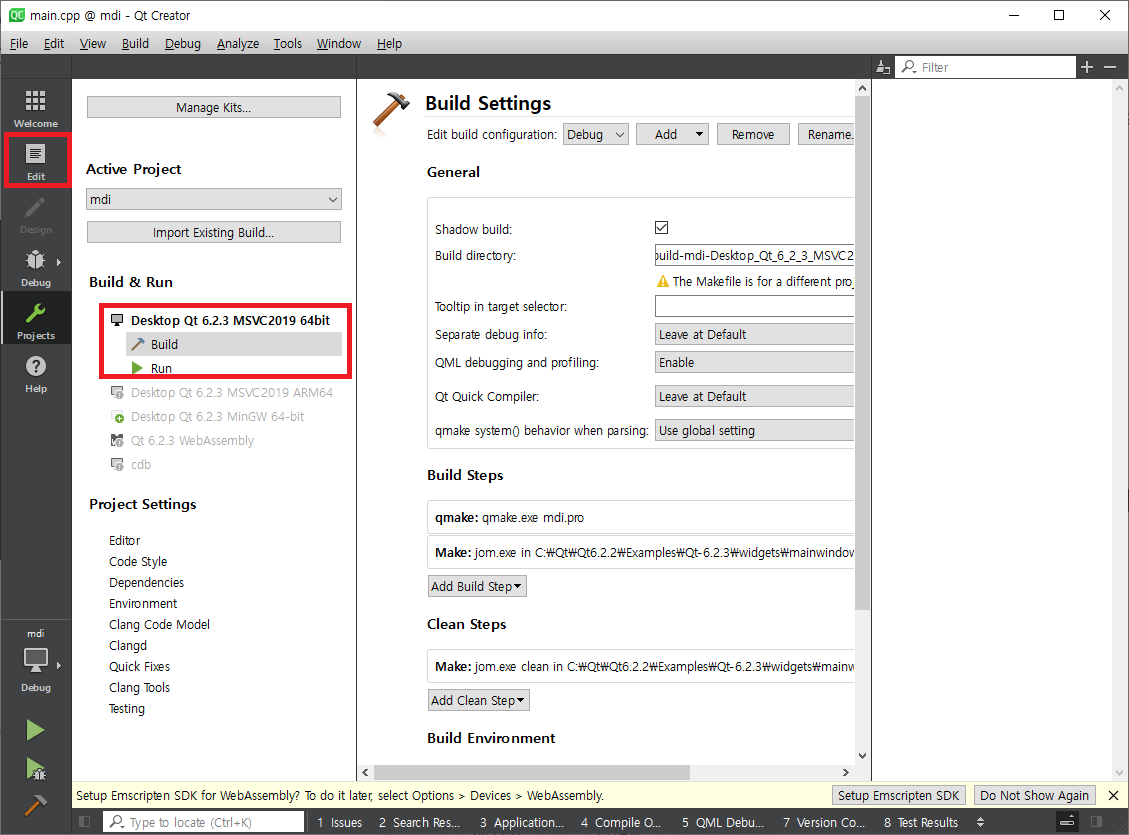The width and height of the screenshot is (1129, 835).
Task: Toggle right sidebar in status bar
Action: coord(1097,821)
